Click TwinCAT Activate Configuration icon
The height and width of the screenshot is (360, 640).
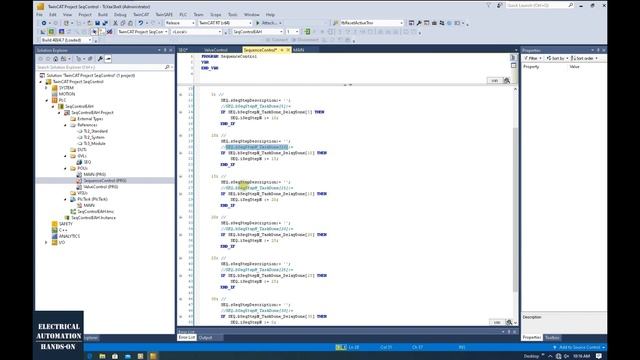(43, 32)
